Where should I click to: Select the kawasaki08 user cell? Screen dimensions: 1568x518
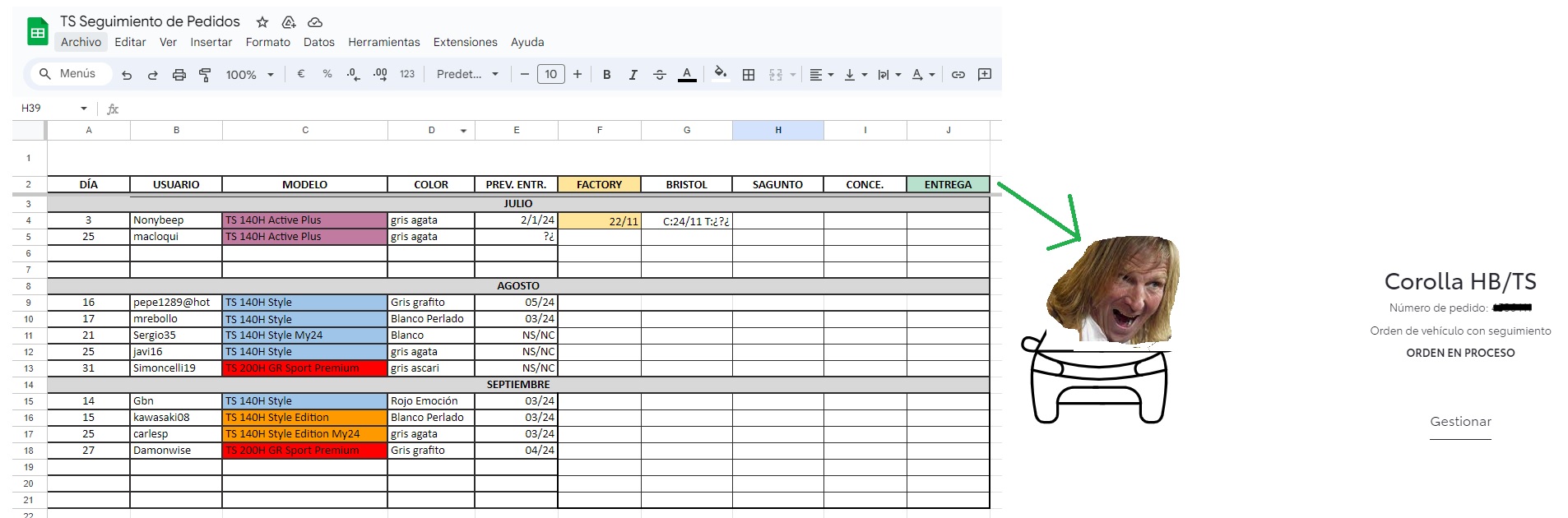point(176,418)
